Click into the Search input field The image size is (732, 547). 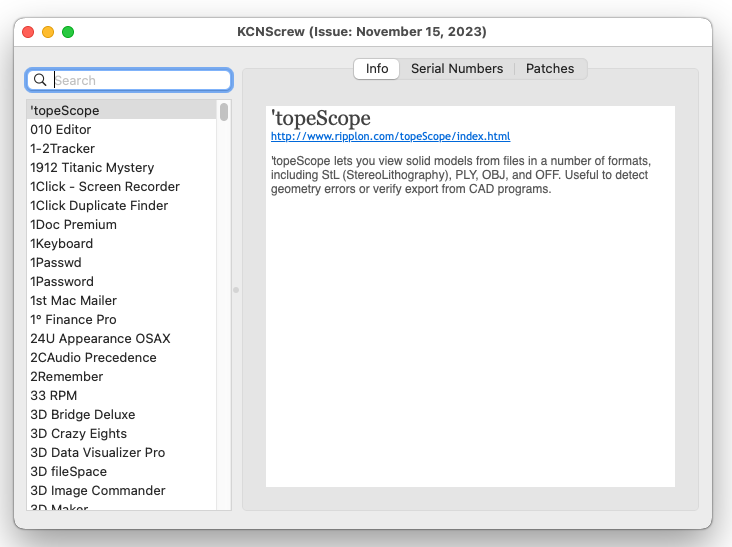click(138, 80)
